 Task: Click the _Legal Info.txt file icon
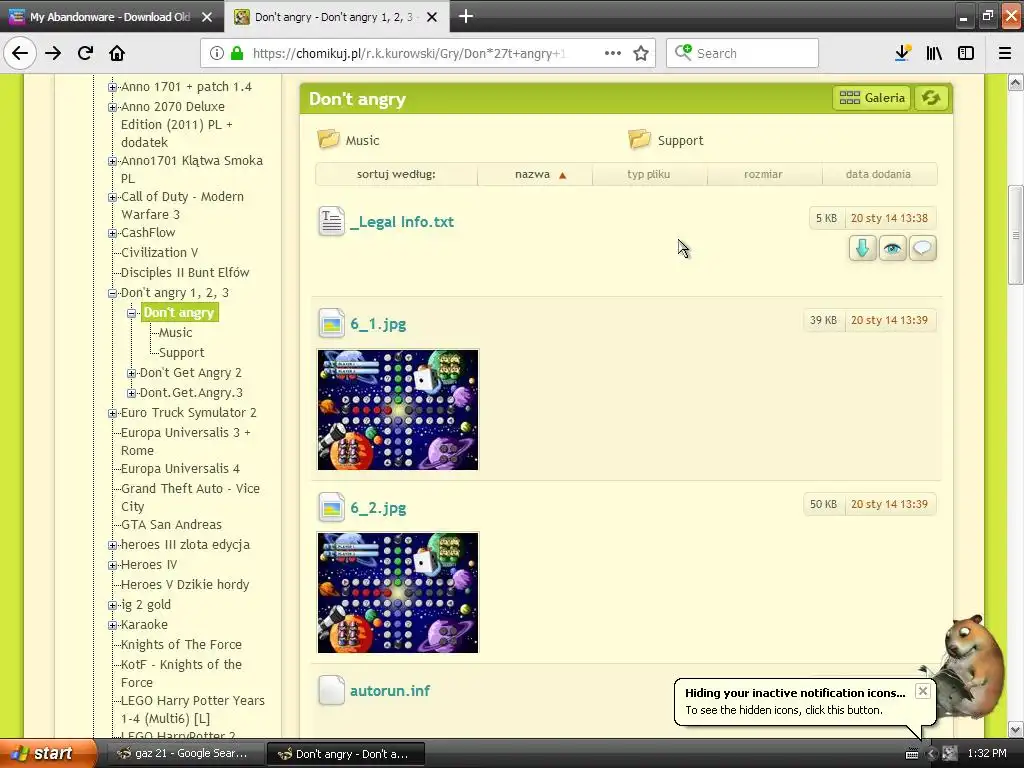[x=331, y=221]
